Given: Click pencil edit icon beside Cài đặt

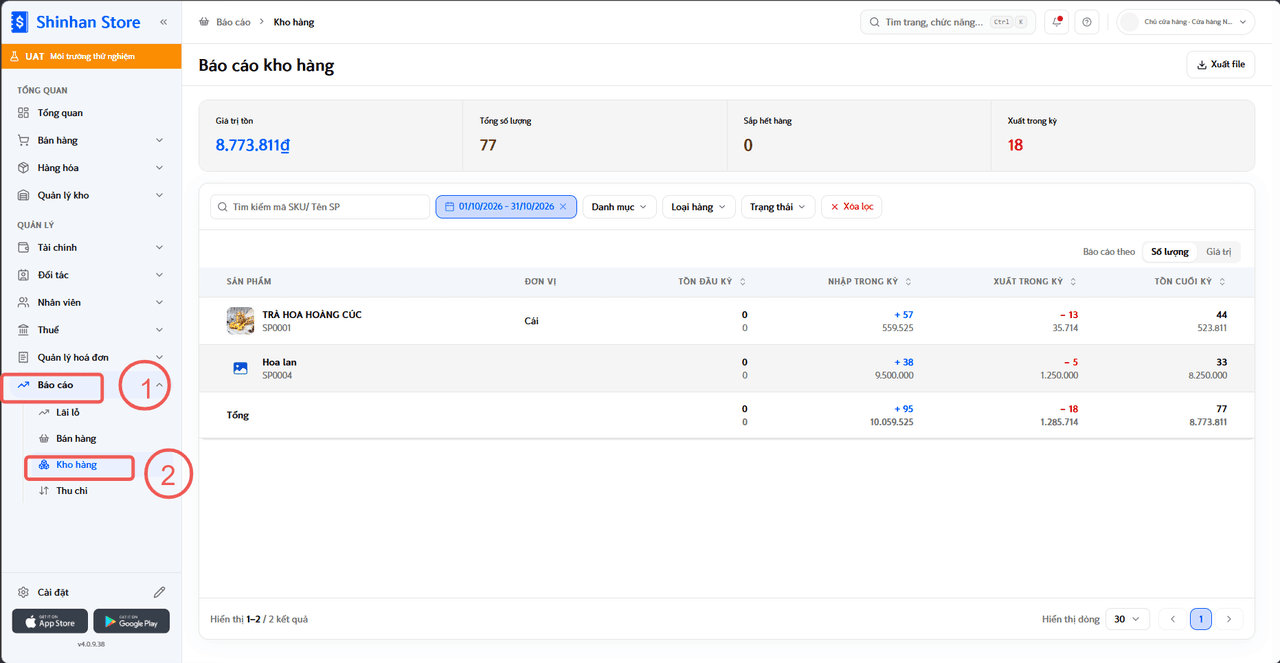Looking at the screenshot, I should [x=159, y=592].
